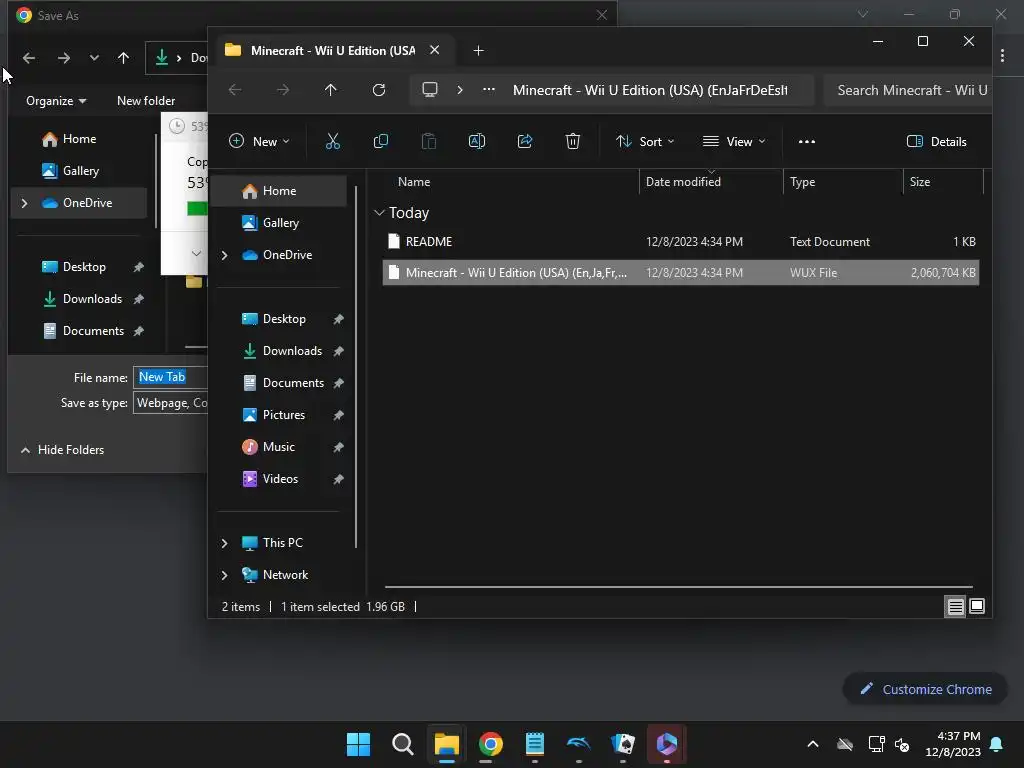Expand This PC tree node

(225, 543)
